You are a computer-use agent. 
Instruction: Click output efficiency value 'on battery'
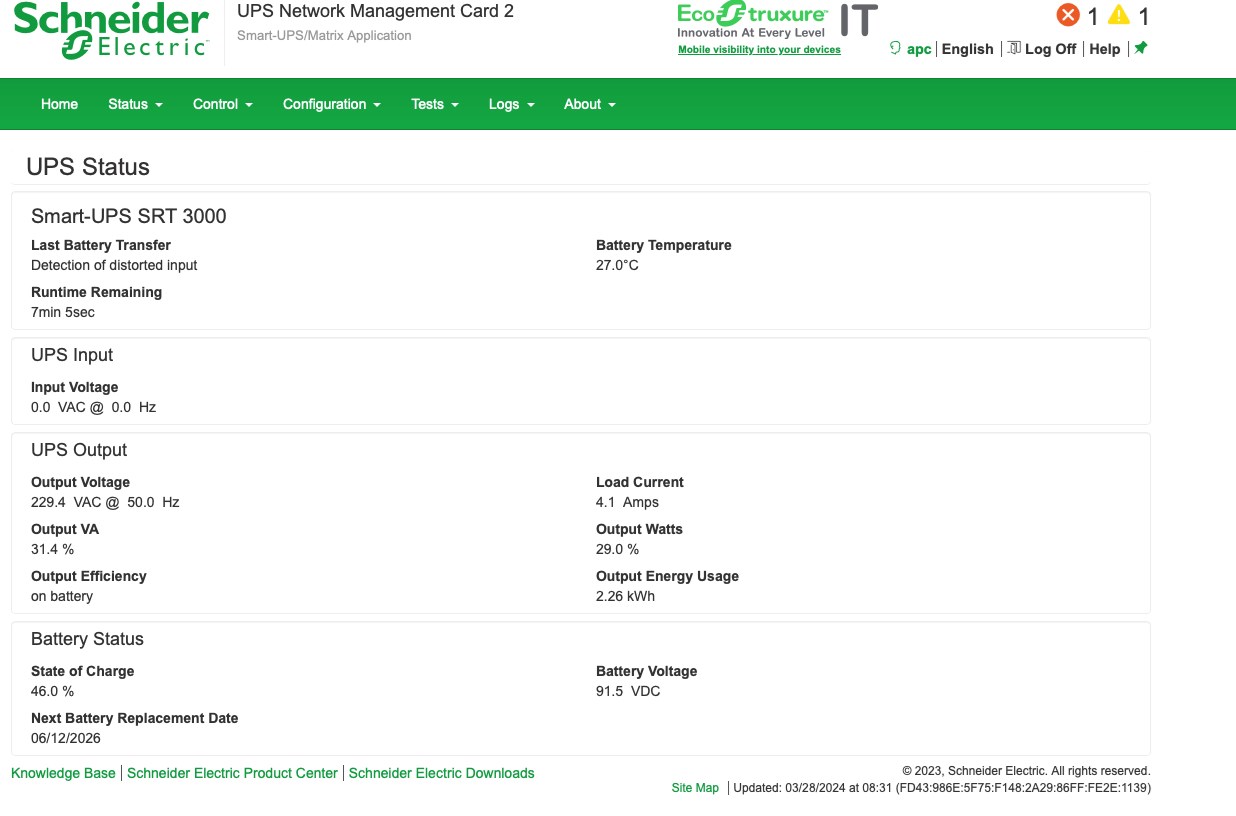[x=62, y=596]
